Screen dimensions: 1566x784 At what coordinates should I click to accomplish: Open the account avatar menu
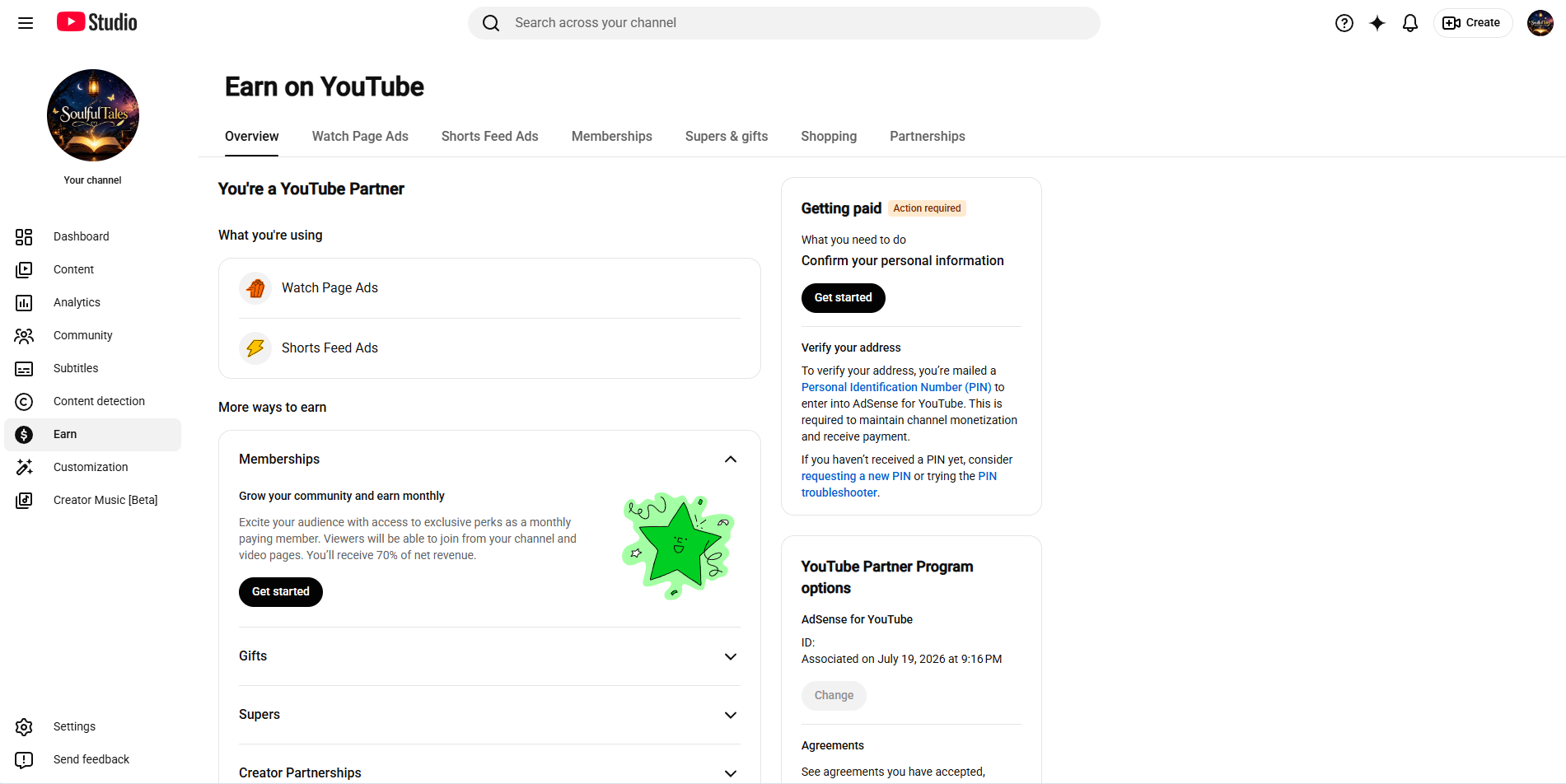tap(1540, 23)
